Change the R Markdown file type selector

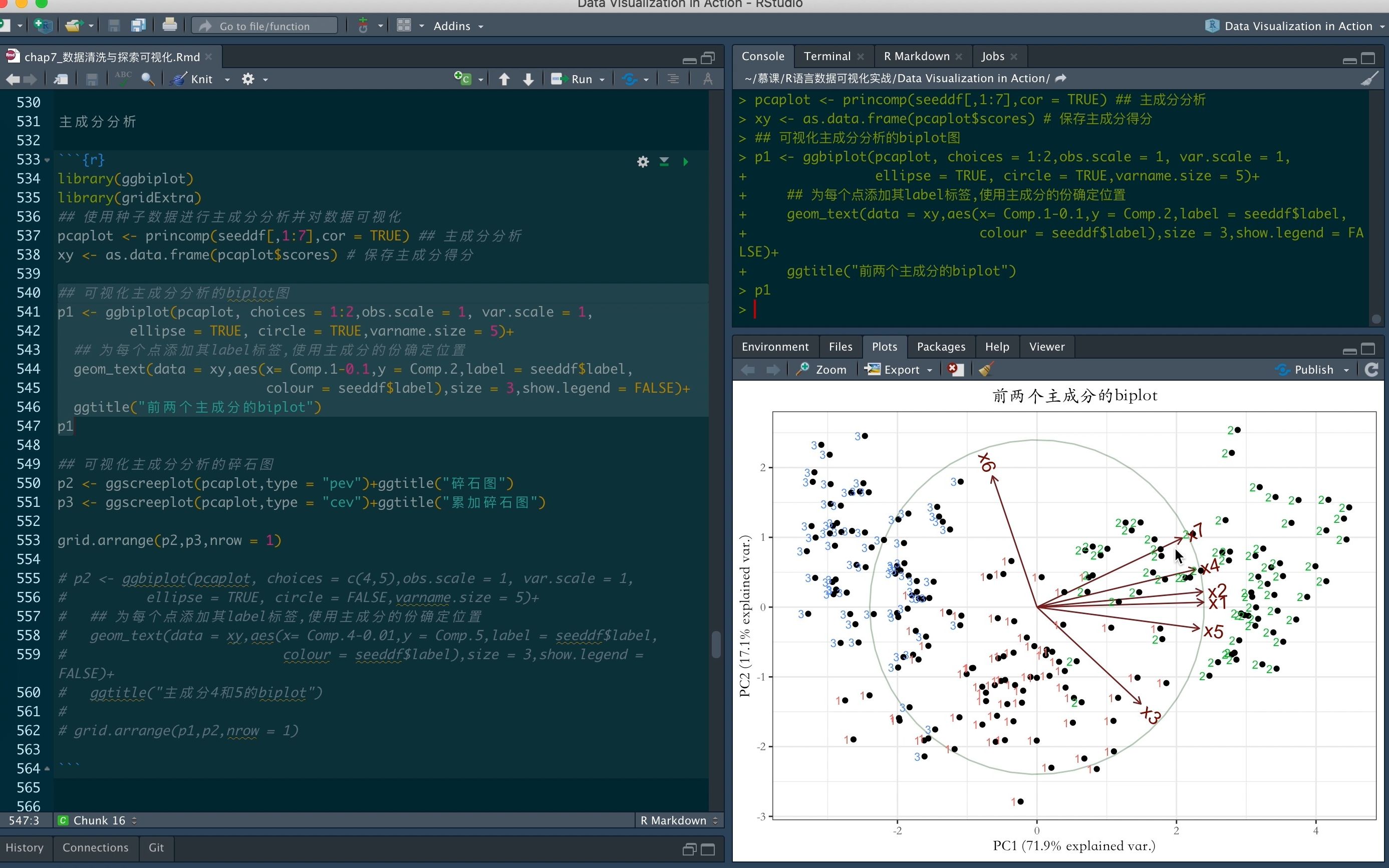pyautogui.click(x=679, y=820)
